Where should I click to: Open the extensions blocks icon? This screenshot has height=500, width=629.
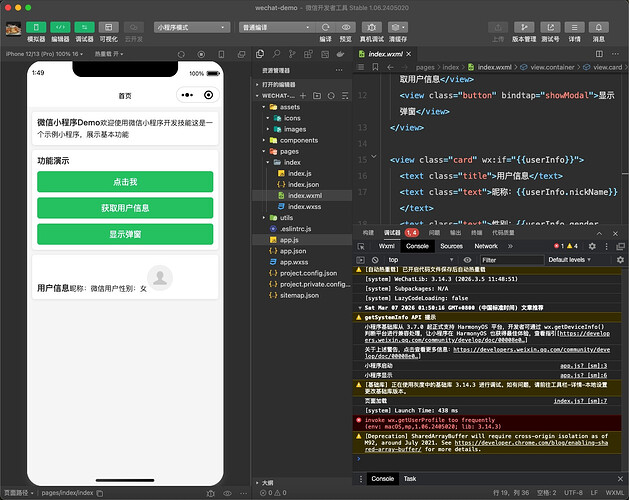(308, 54)
